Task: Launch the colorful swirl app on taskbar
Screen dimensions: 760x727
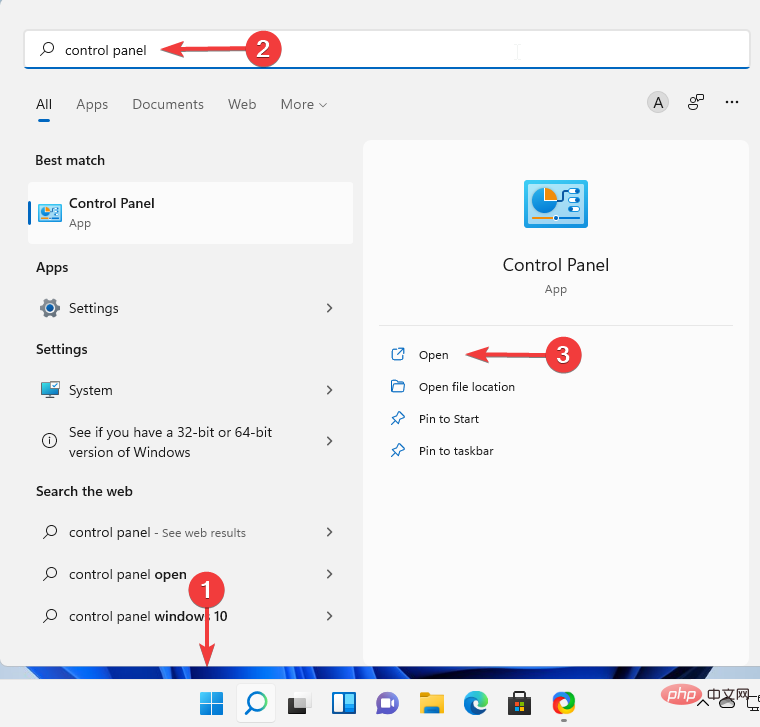Action: coord(564,703)
